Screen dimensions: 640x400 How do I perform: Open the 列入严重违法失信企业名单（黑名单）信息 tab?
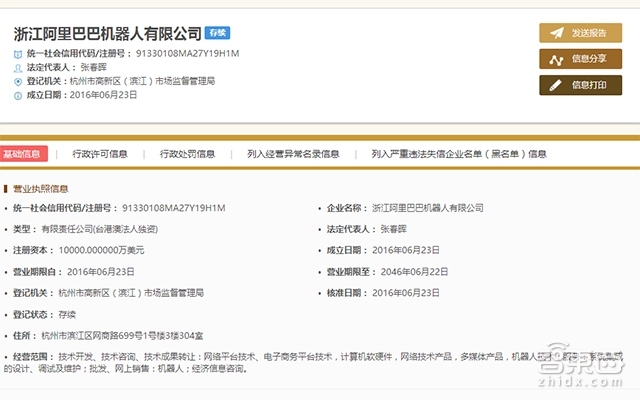(x=459, y=154)
